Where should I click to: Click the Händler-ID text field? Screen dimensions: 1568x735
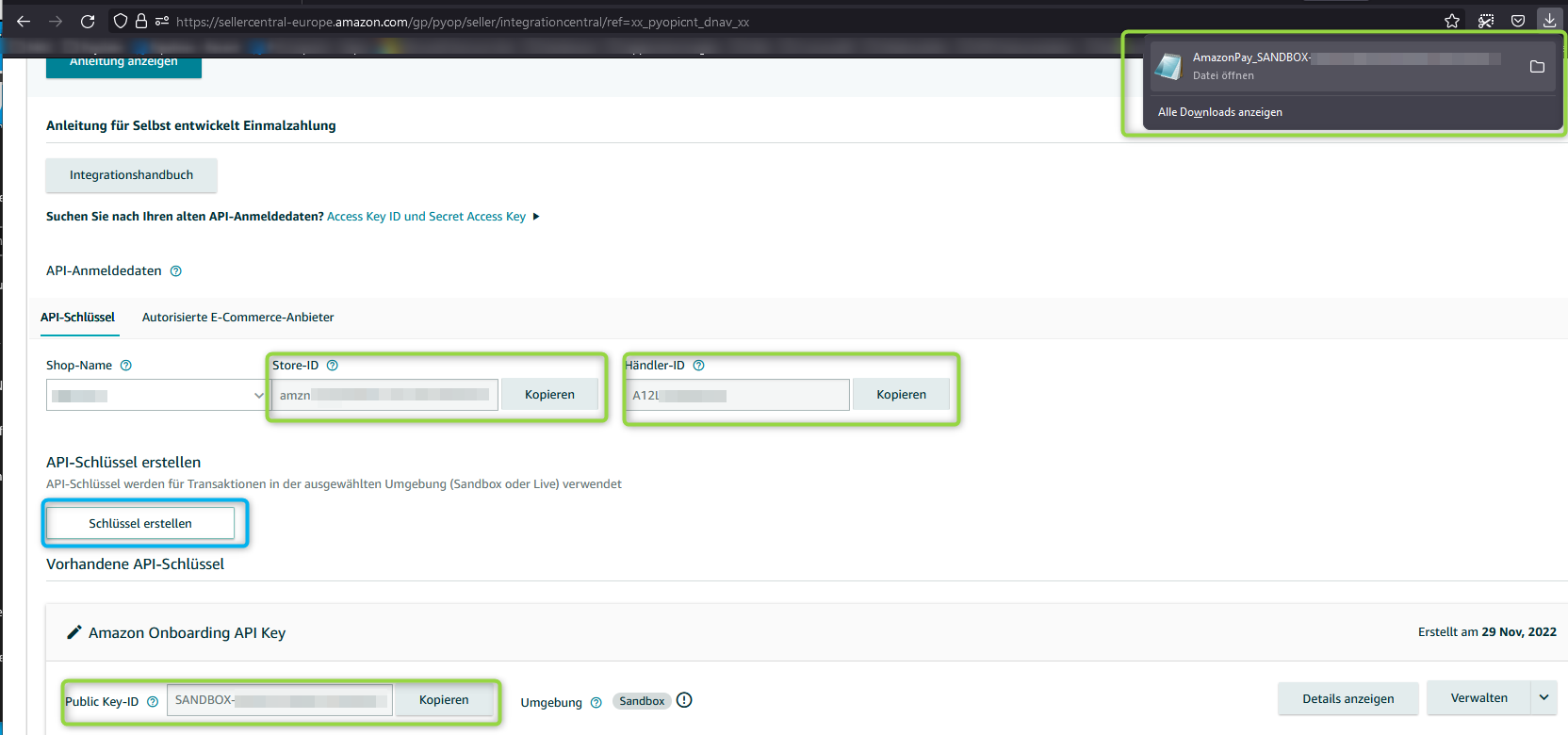click(739, 395)
